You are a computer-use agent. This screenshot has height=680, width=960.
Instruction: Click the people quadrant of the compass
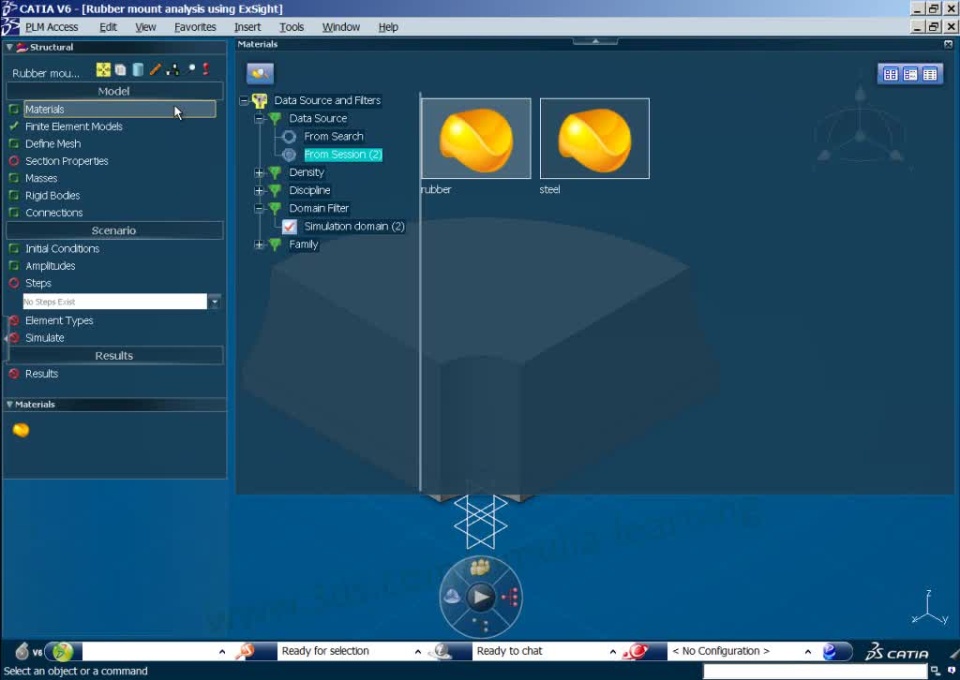(480, 567)
